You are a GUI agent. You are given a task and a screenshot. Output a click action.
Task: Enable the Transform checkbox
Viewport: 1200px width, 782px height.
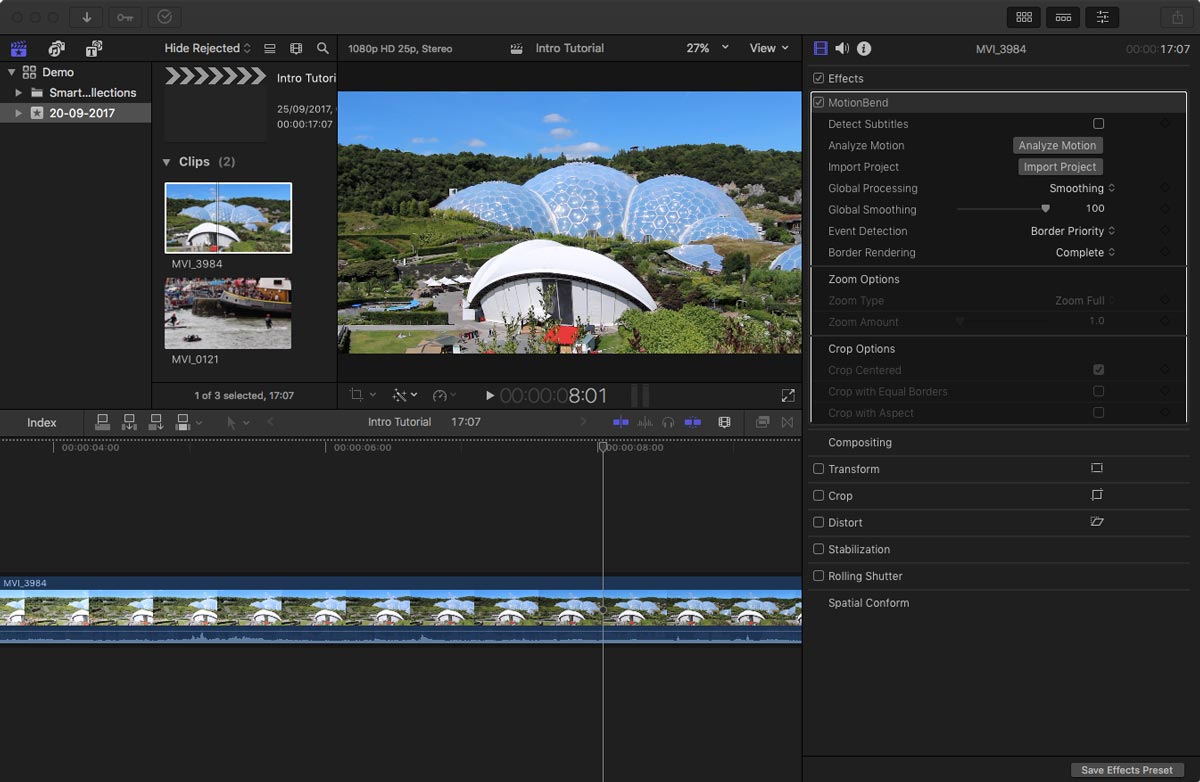(x=819, y=468)
